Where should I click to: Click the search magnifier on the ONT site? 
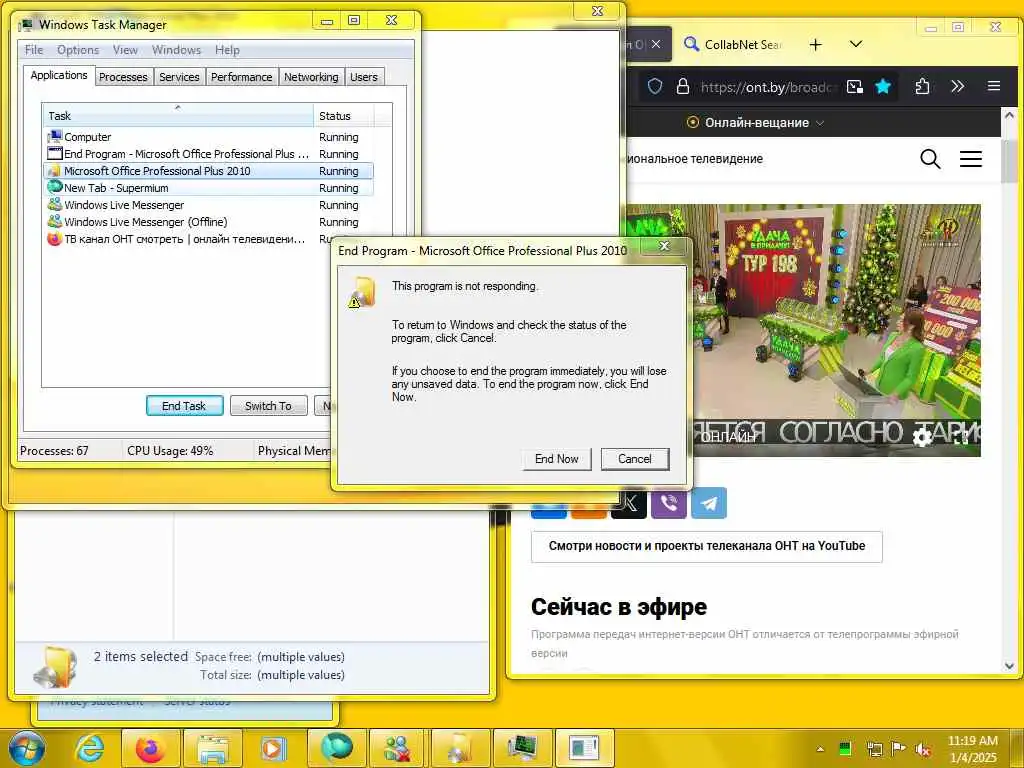(x=930, y=159)
